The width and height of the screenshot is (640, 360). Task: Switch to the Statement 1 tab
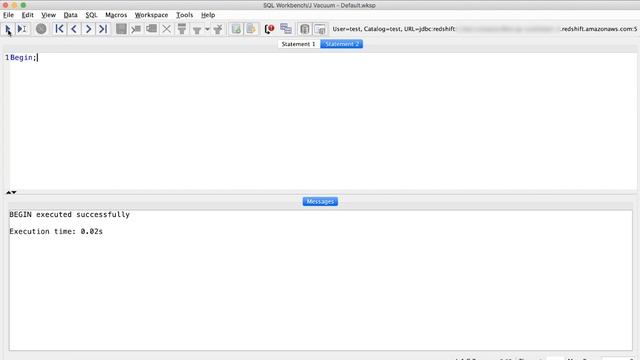[298, 44]
